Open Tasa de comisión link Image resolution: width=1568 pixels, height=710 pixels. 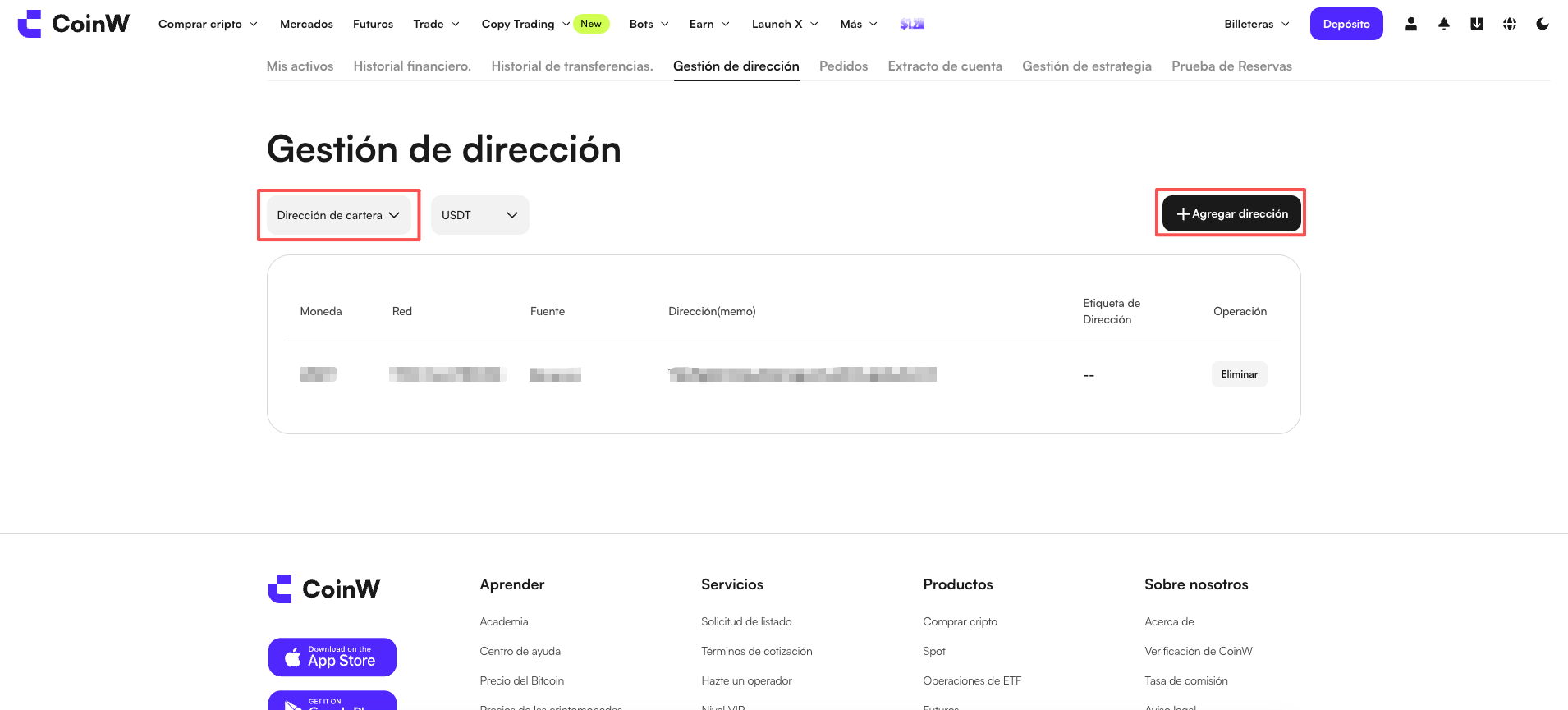(1186, 680)
